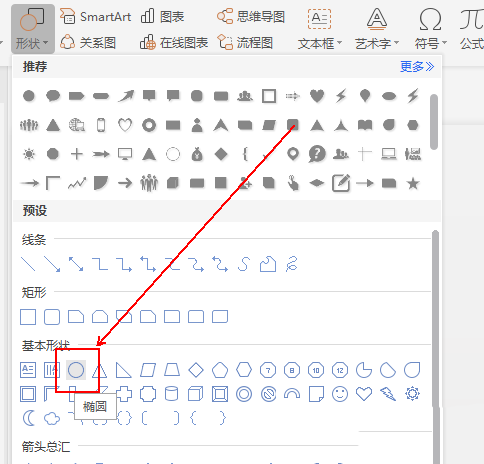
Task: Open the 形状 shapes dropdown
Action: 33,29
